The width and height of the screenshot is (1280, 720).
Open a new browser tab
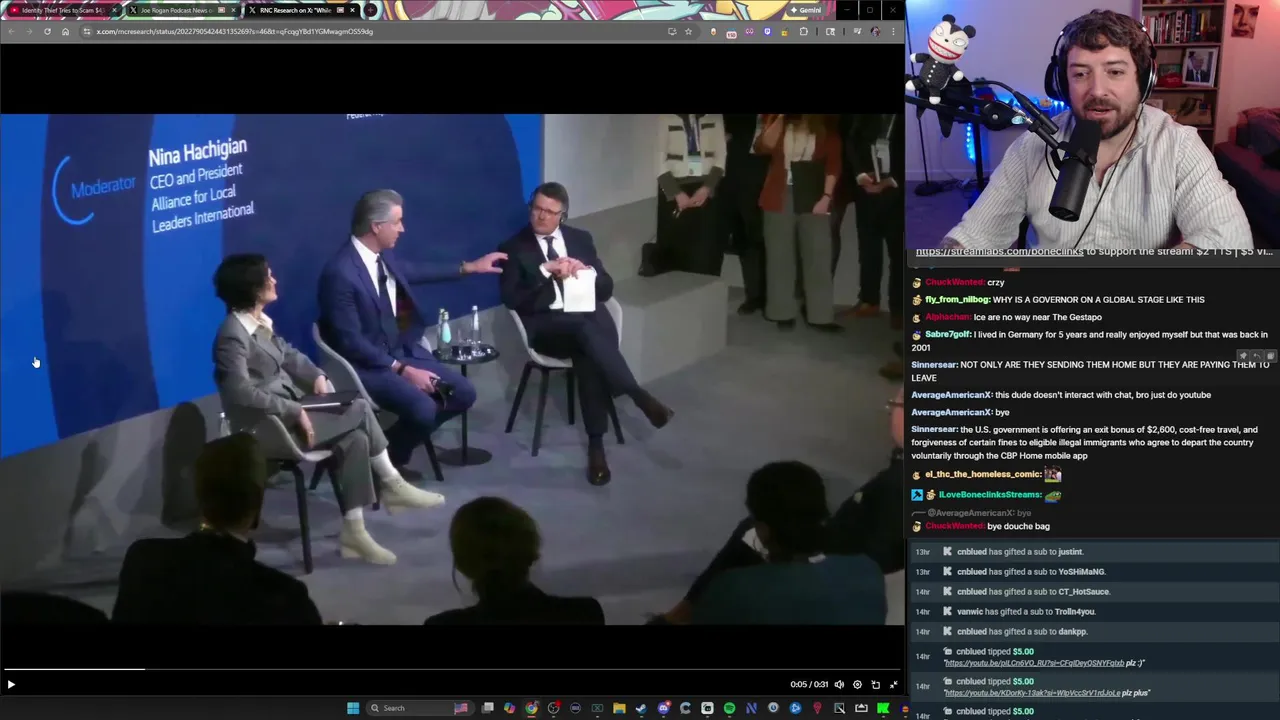pos(371,10)
